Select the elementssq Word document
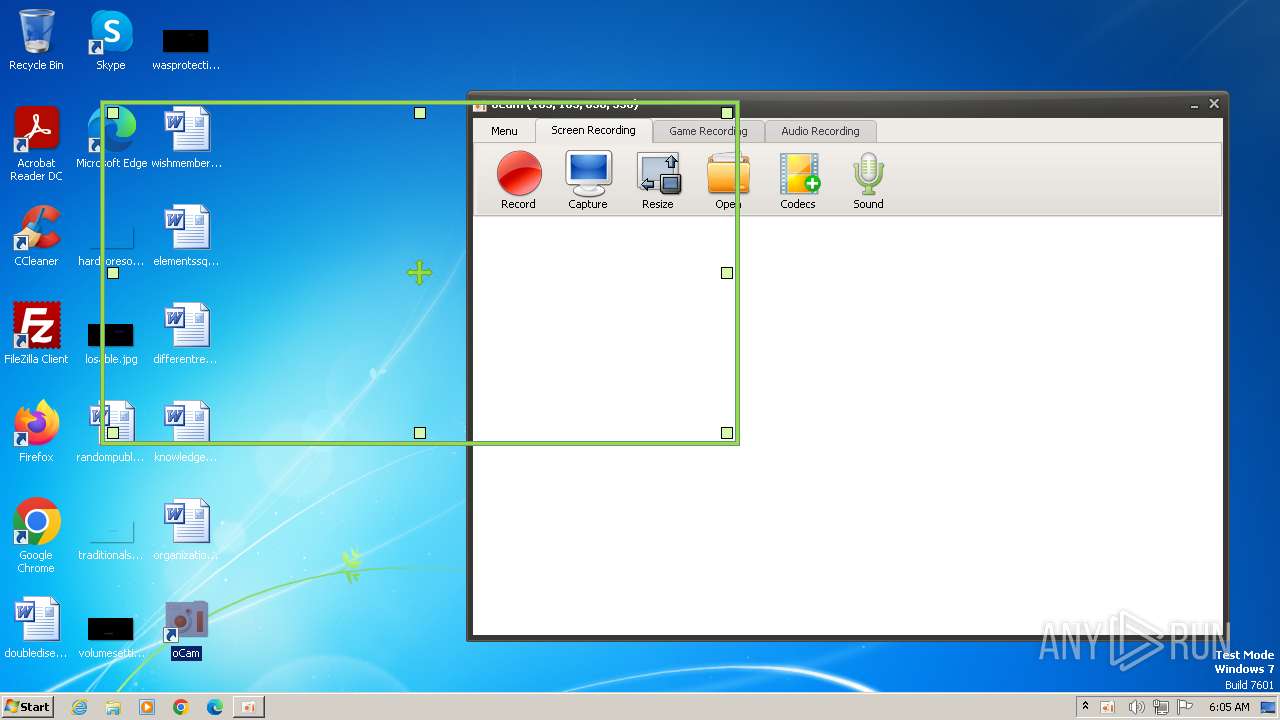Screen dimensions: 1280x720 (x=186, y=236)
